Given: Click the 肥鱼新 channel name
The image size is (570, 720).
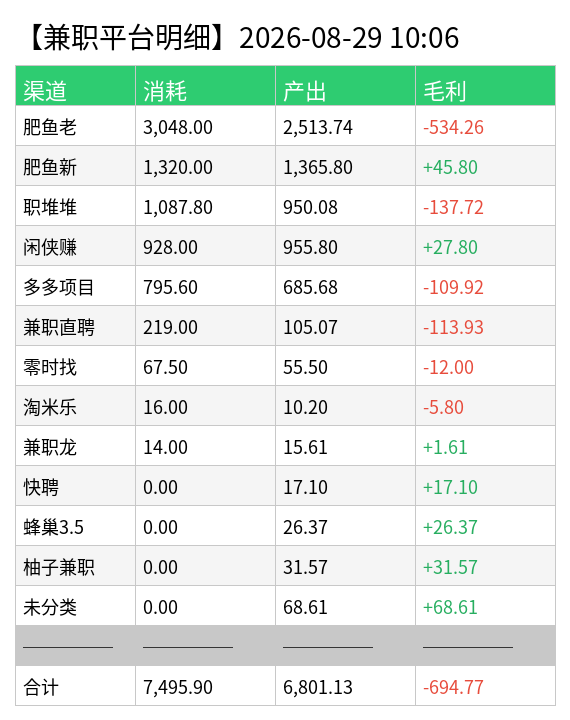Looking at the screenshot, I should point(50,167).
